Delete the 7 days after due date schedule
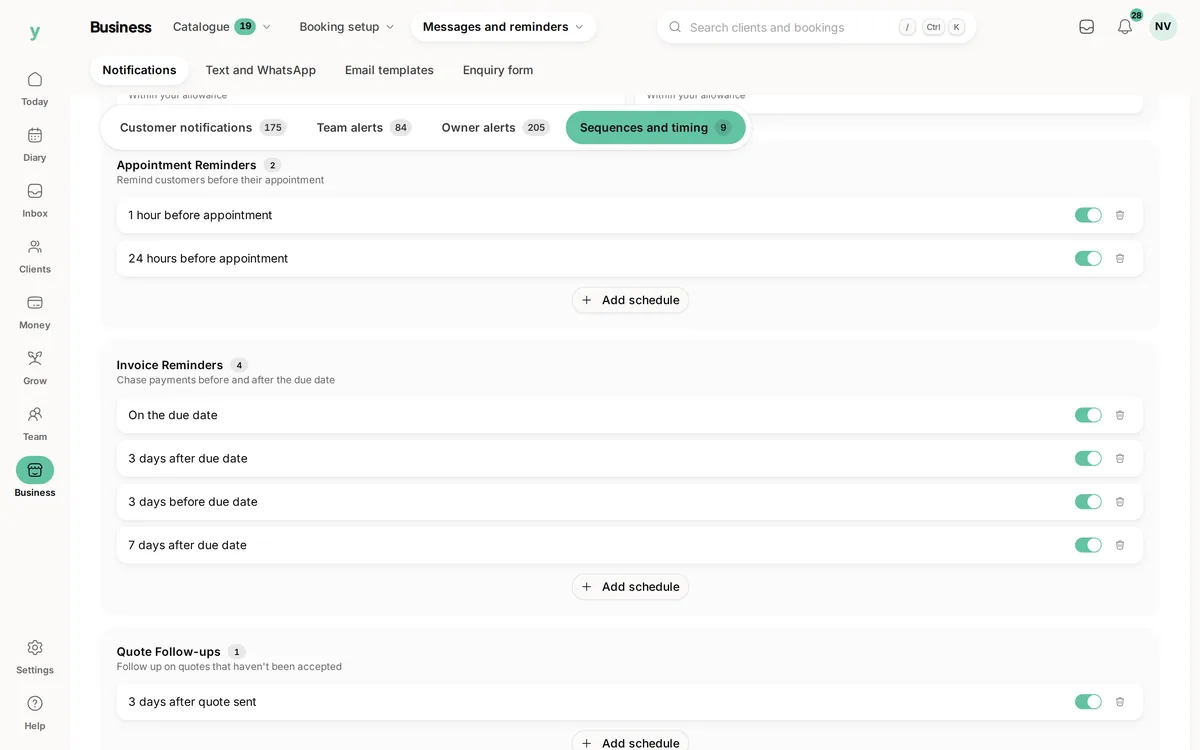Image resolution: width=1200 pixels, height=750 pixels. pyautogui.click(x=1120, y=545)
